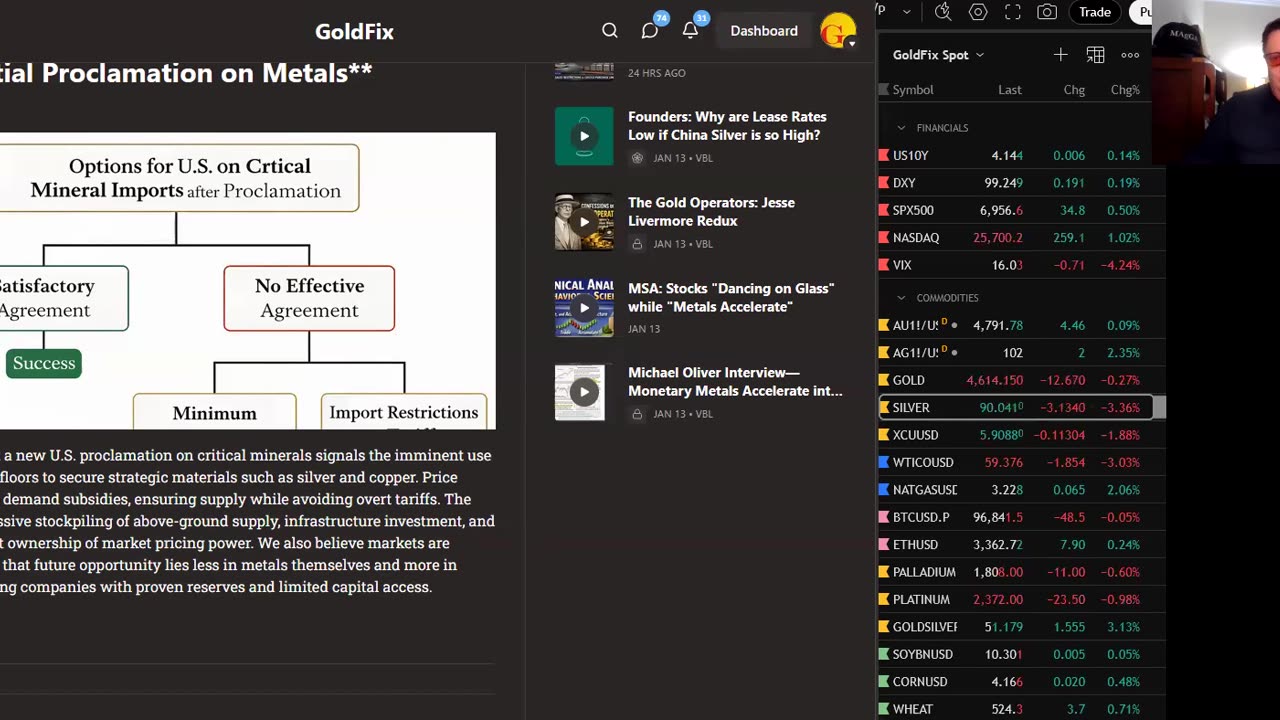Take a chart snapshot with the camera icon

[1047, 12]
